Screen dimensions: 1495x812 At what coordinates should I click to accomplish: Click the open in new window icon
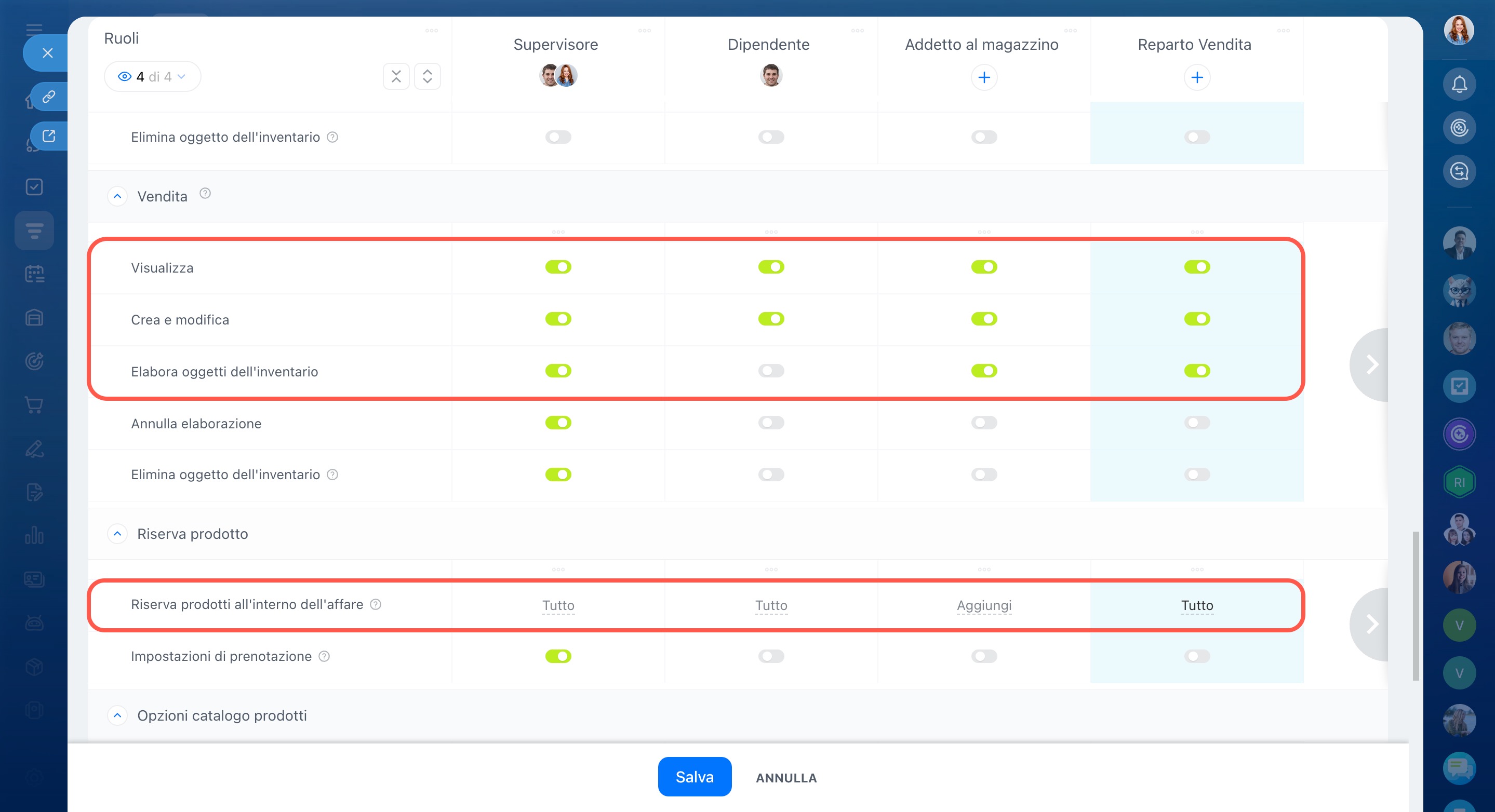49,136
